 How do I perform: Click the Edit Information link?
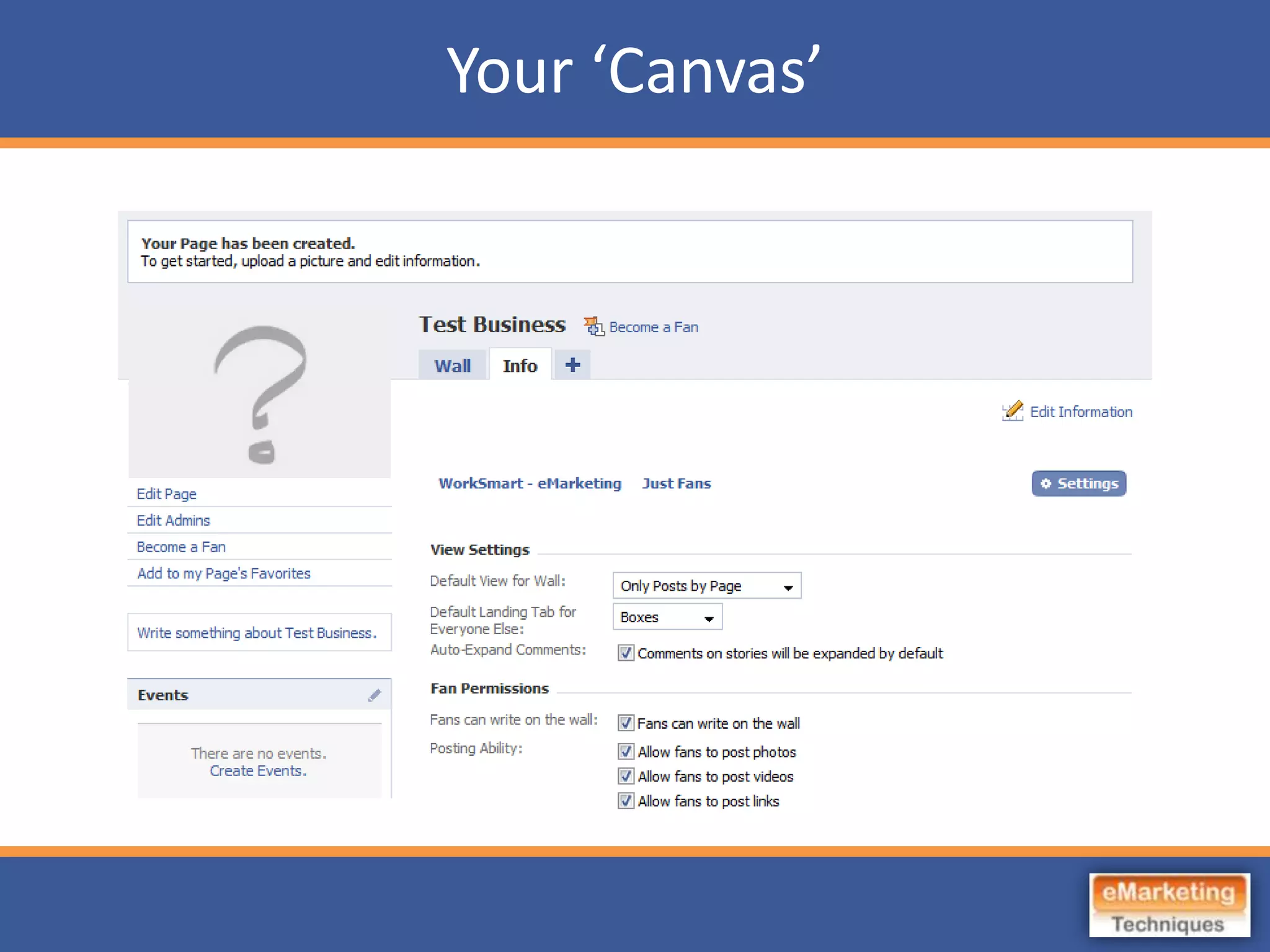1081,412
